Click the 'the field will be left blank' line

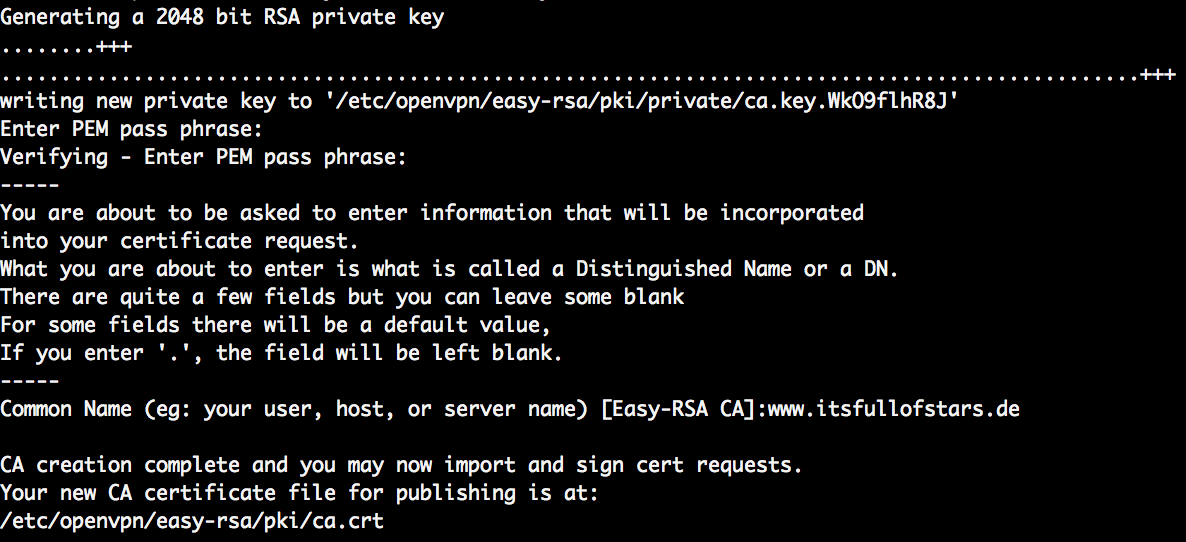coord(281,353)
